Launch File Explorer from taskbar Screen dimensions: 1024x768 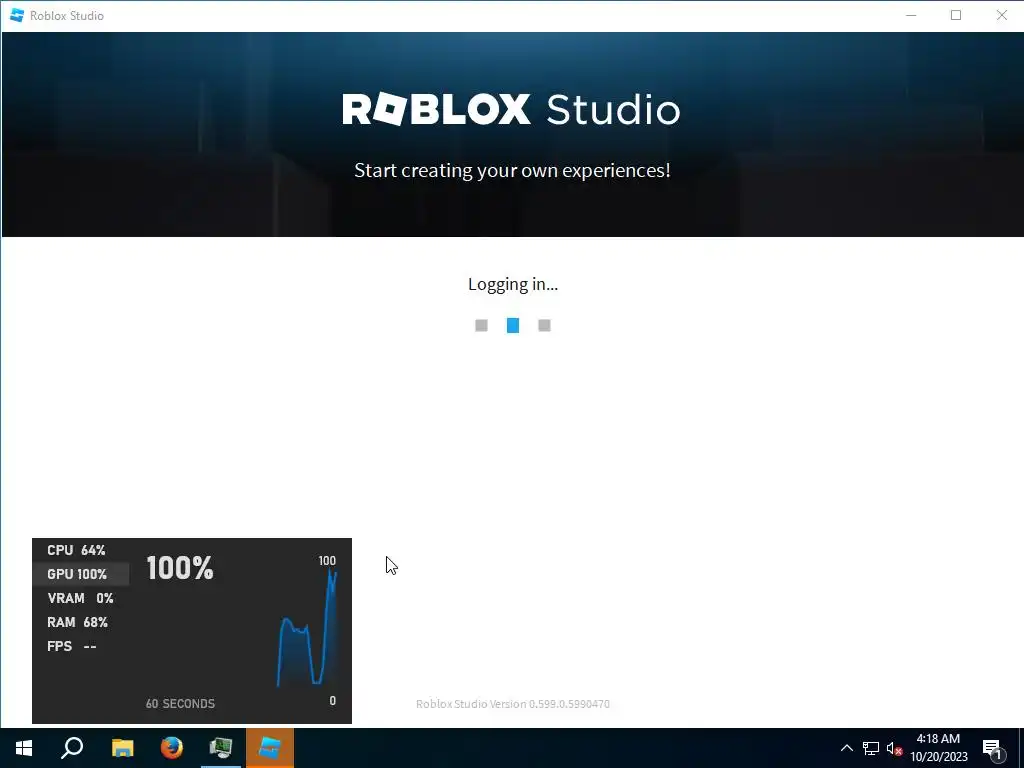pyautogui.click(x=122, y=748)
